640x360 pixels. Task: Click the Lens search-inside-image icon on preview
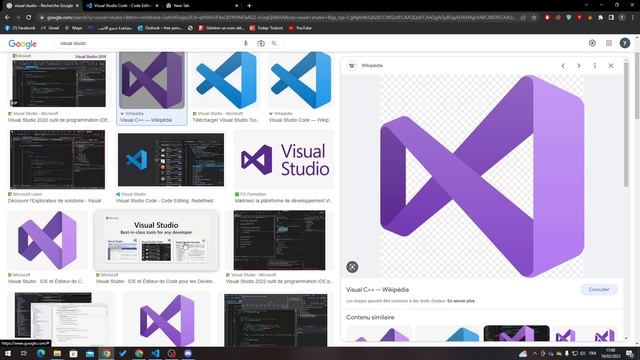tap(352, 267)
